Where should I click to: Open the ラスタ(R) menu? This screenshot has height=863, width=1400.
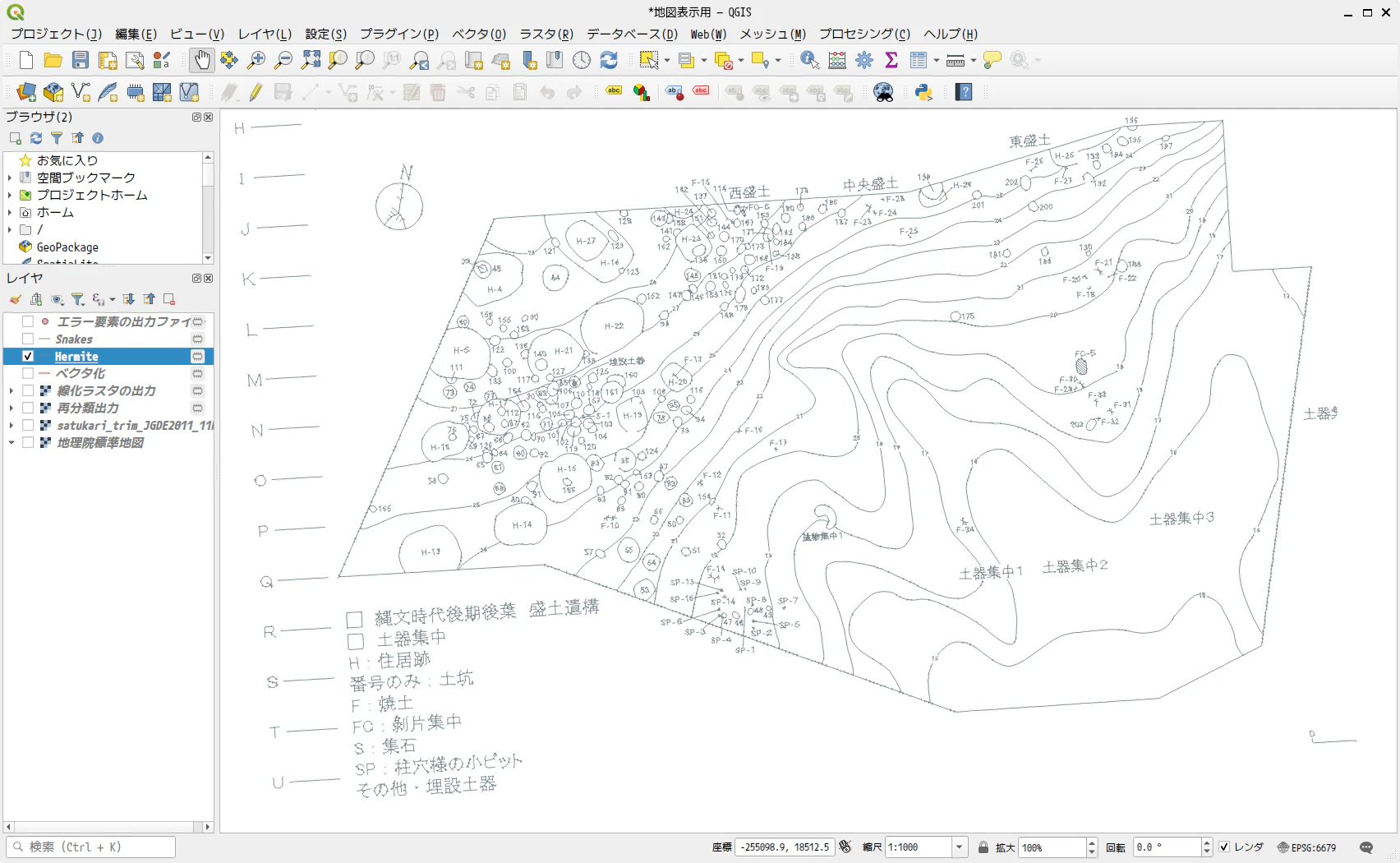tap(546, 34)
